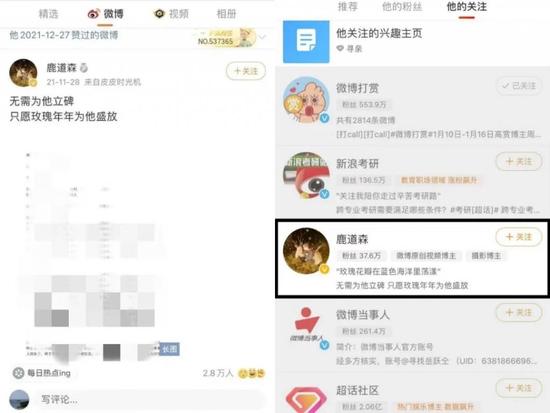The image size is (550, 413).
Task: Tap the 超话社区 diamond icon
Action: 306,398
